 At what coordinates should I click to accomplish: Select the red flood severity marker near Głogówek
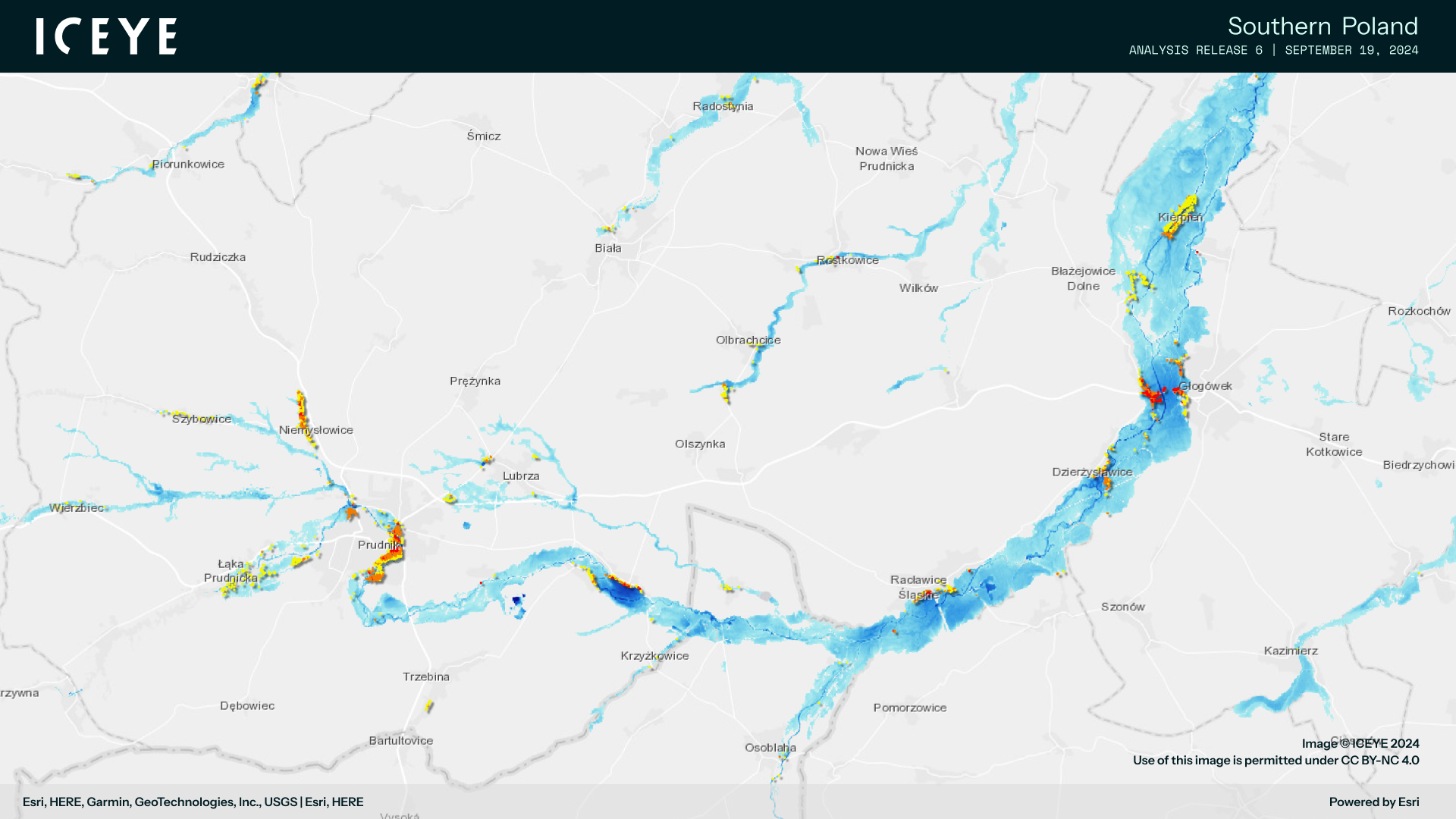[x=1153, y=394]
